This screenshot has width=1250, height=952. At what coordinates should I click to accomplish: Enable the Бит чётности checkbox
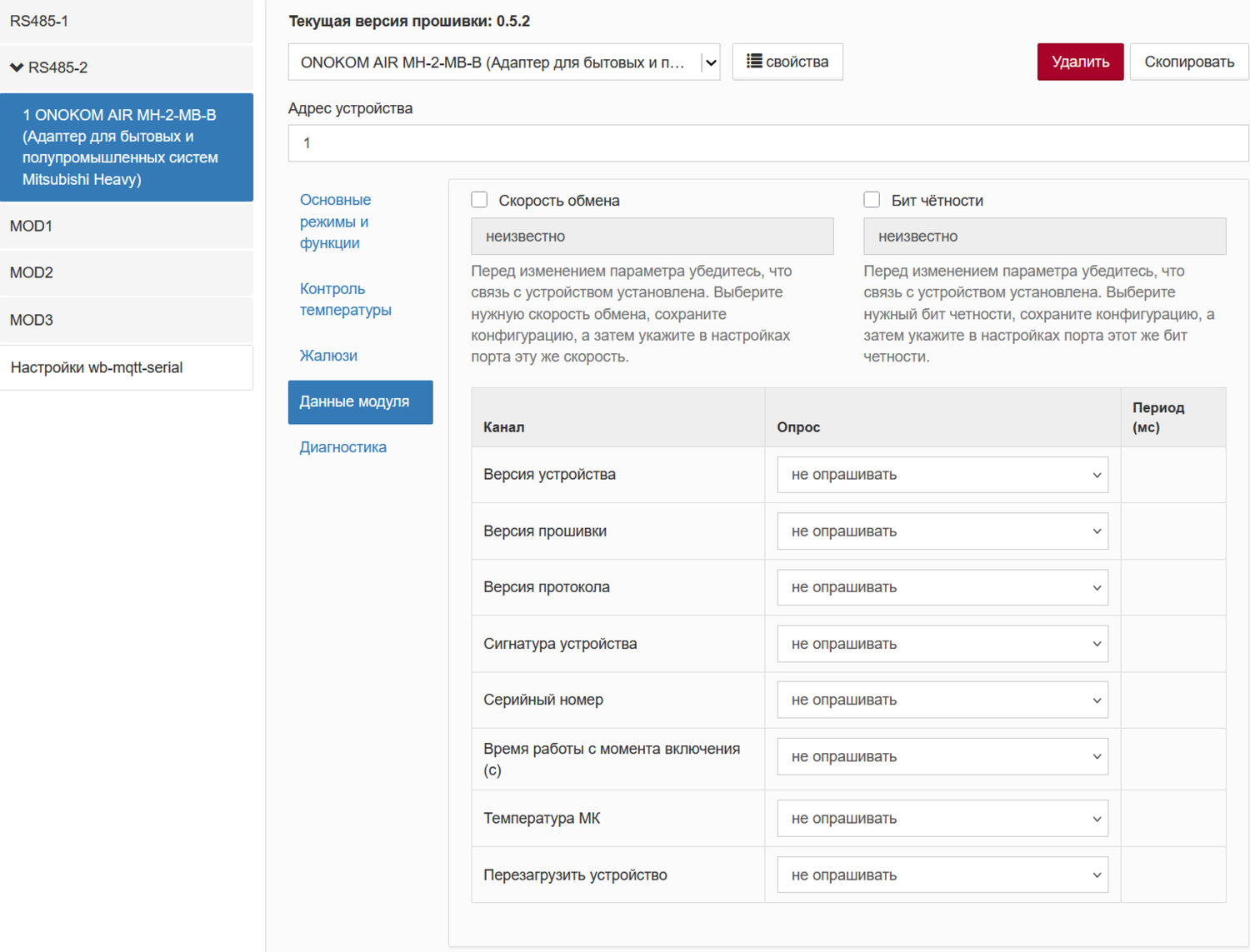coord(872,200)
